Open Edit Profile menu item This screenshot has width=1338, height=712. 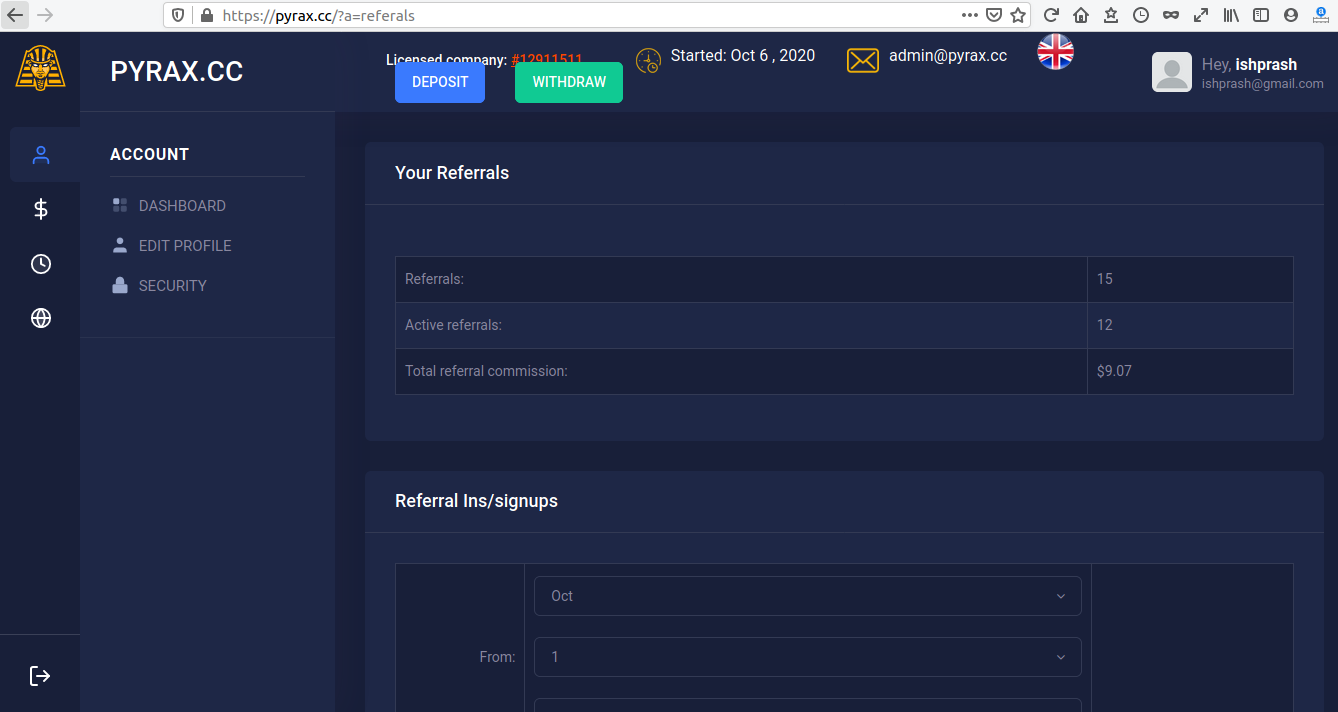[x=185, y=246]
